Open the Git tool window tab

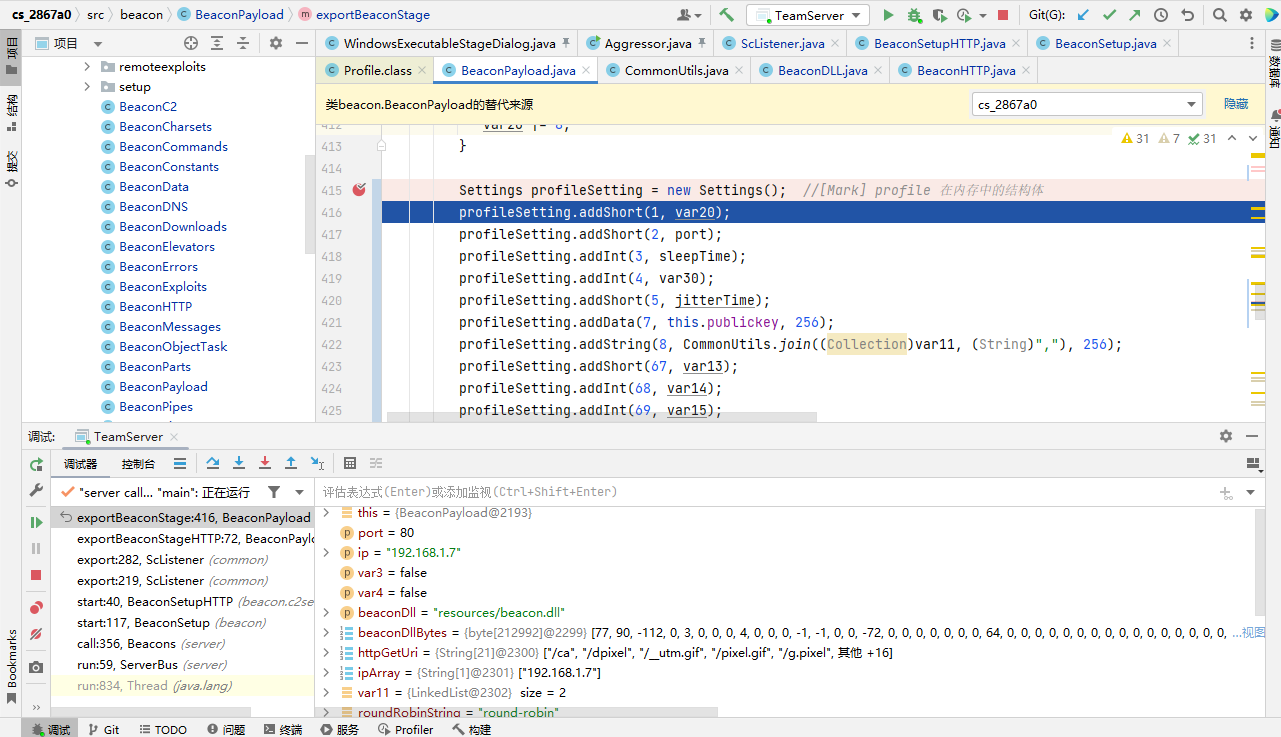click(102, 730)
